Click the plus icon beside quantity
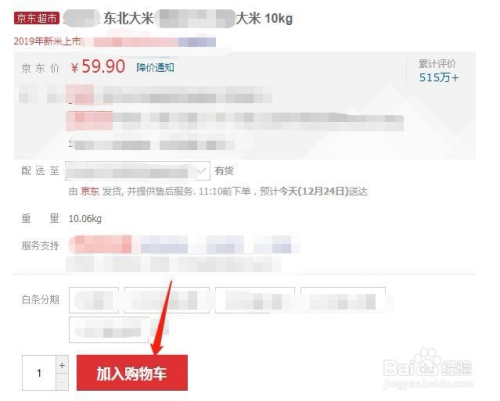The image size is (500, 401). (62, 365)
